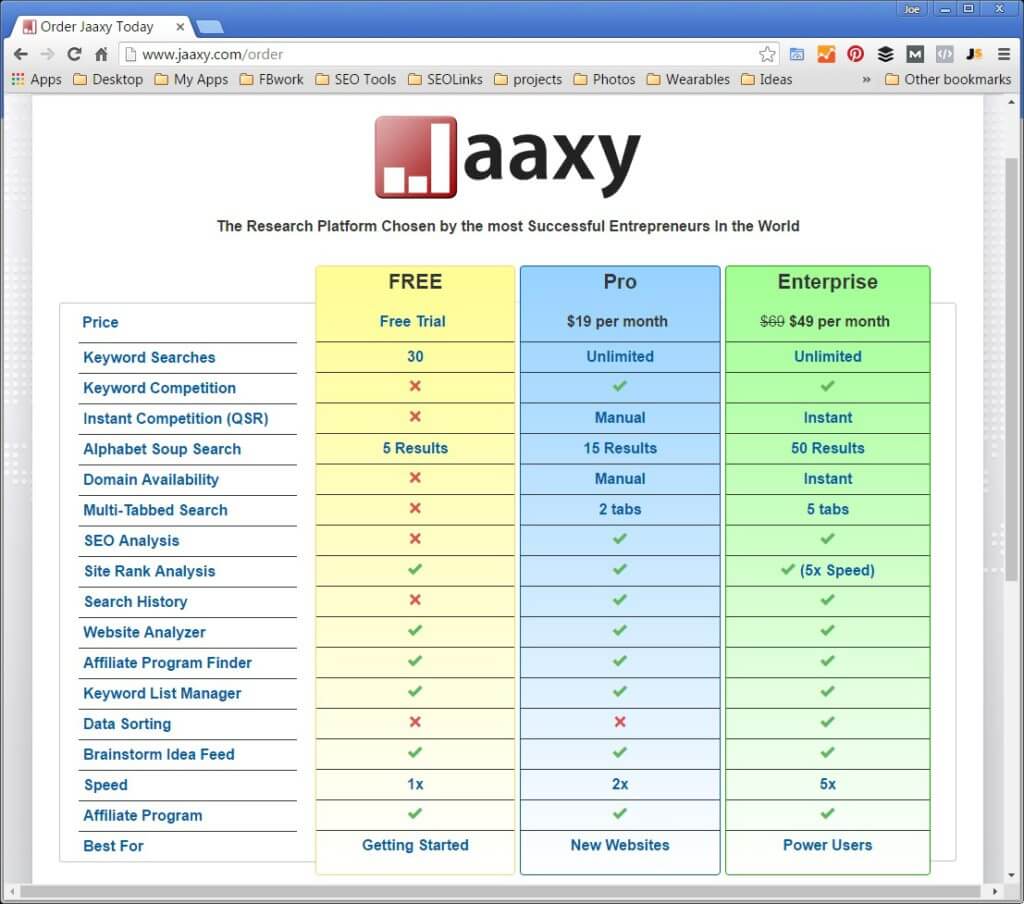Image resolution: width=1024 pixels, height=904 pixels.
Task: Open the Photos bookmarks folder
Action: coord(605,80)
